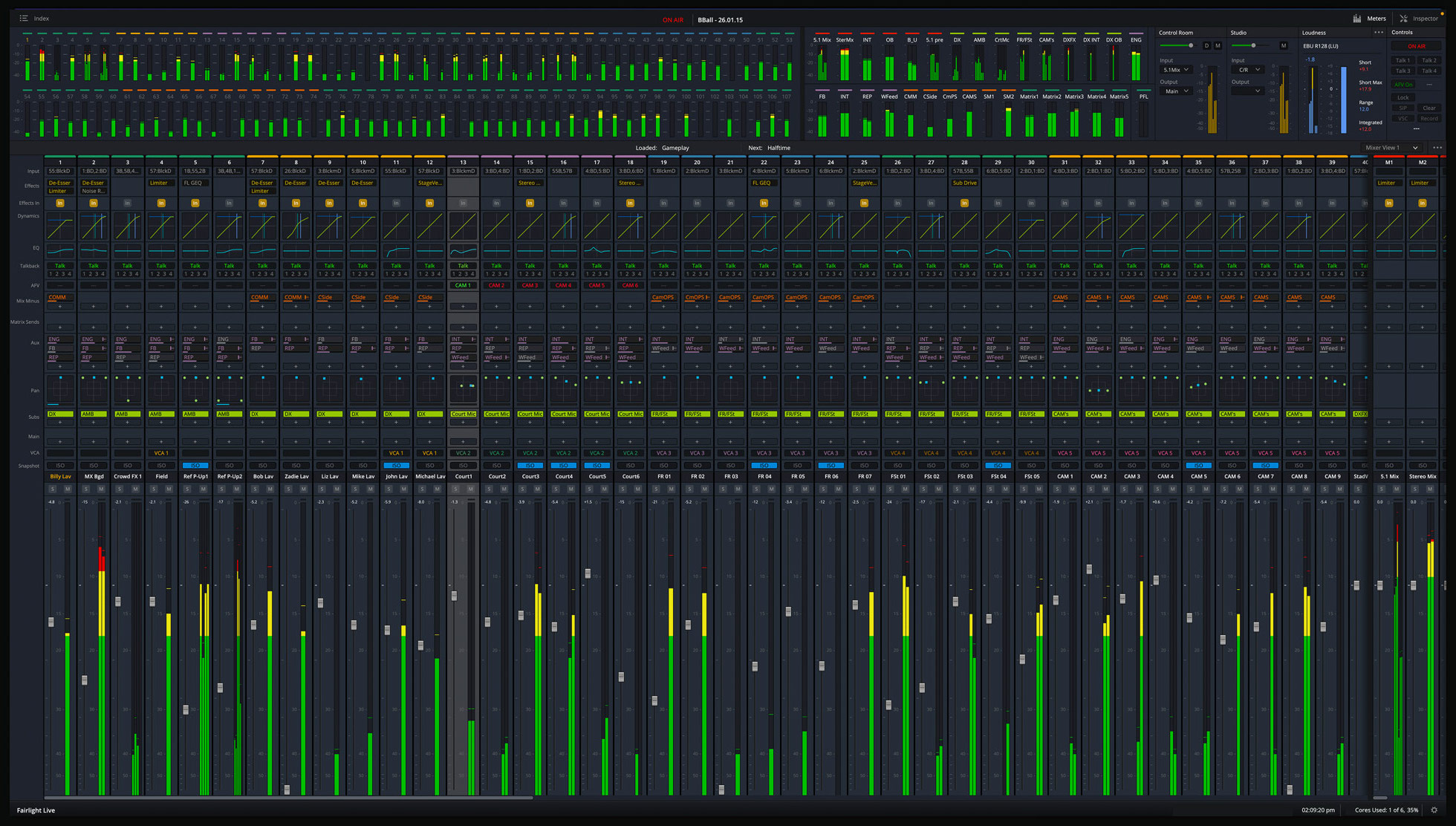1456x826 pixels.
Task: Open Loudness panel options menu
Action: coord(1379,33)
